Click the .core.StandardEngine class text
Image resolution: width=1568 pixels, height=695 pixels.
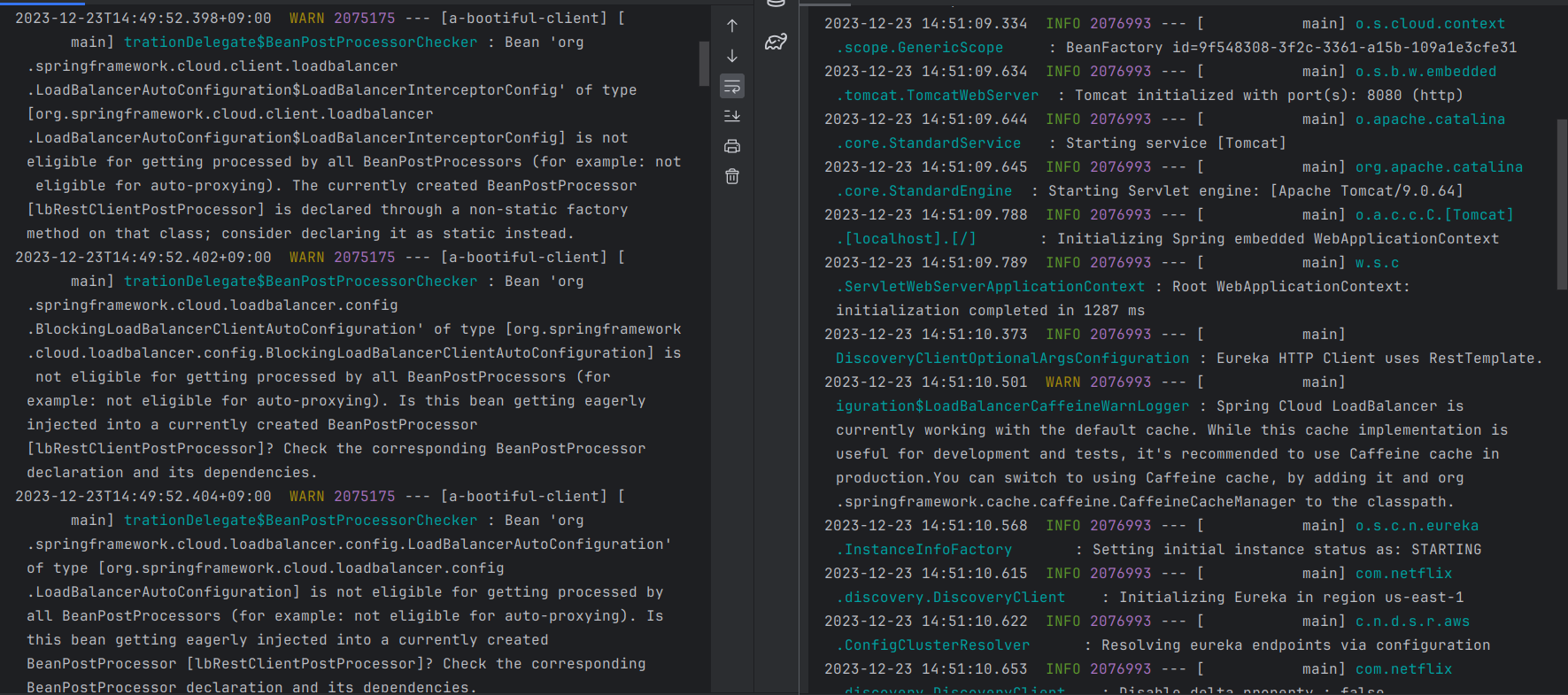coord(924,190)
